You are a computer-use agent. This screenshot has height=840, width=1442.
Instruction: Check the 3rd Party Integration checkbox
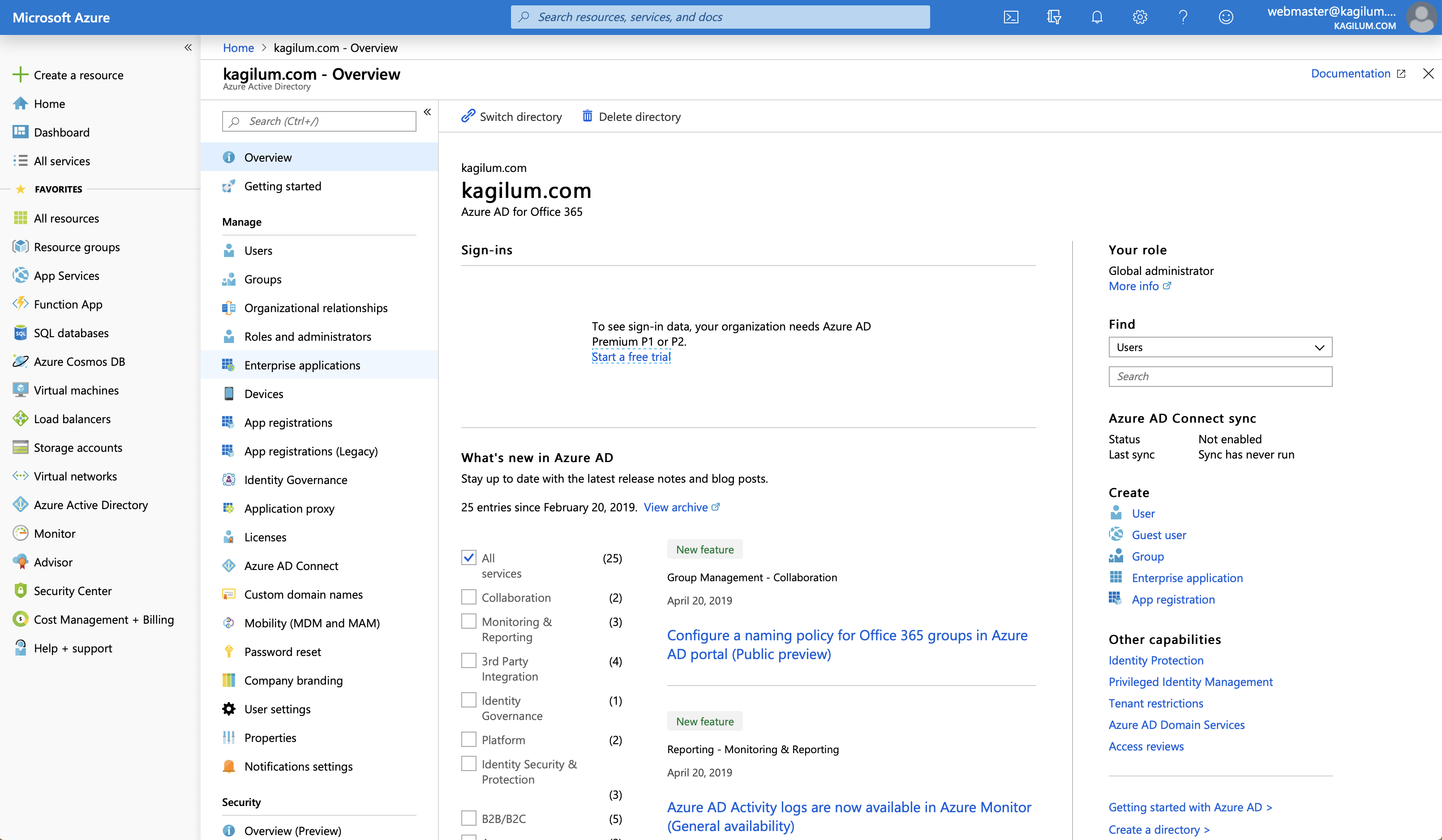click(468, 660)
